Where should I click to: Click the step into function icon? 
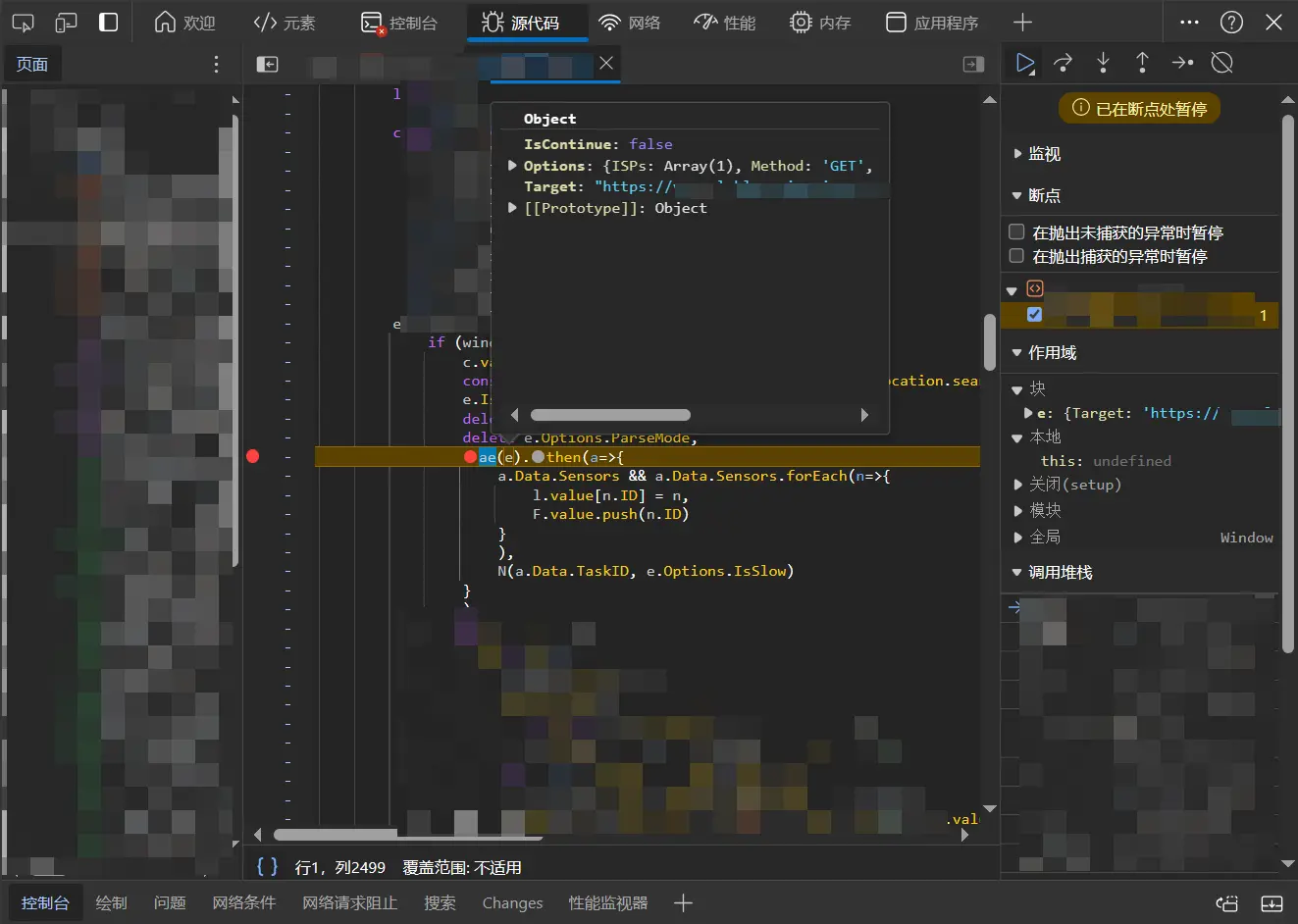tap(1103, 64)
